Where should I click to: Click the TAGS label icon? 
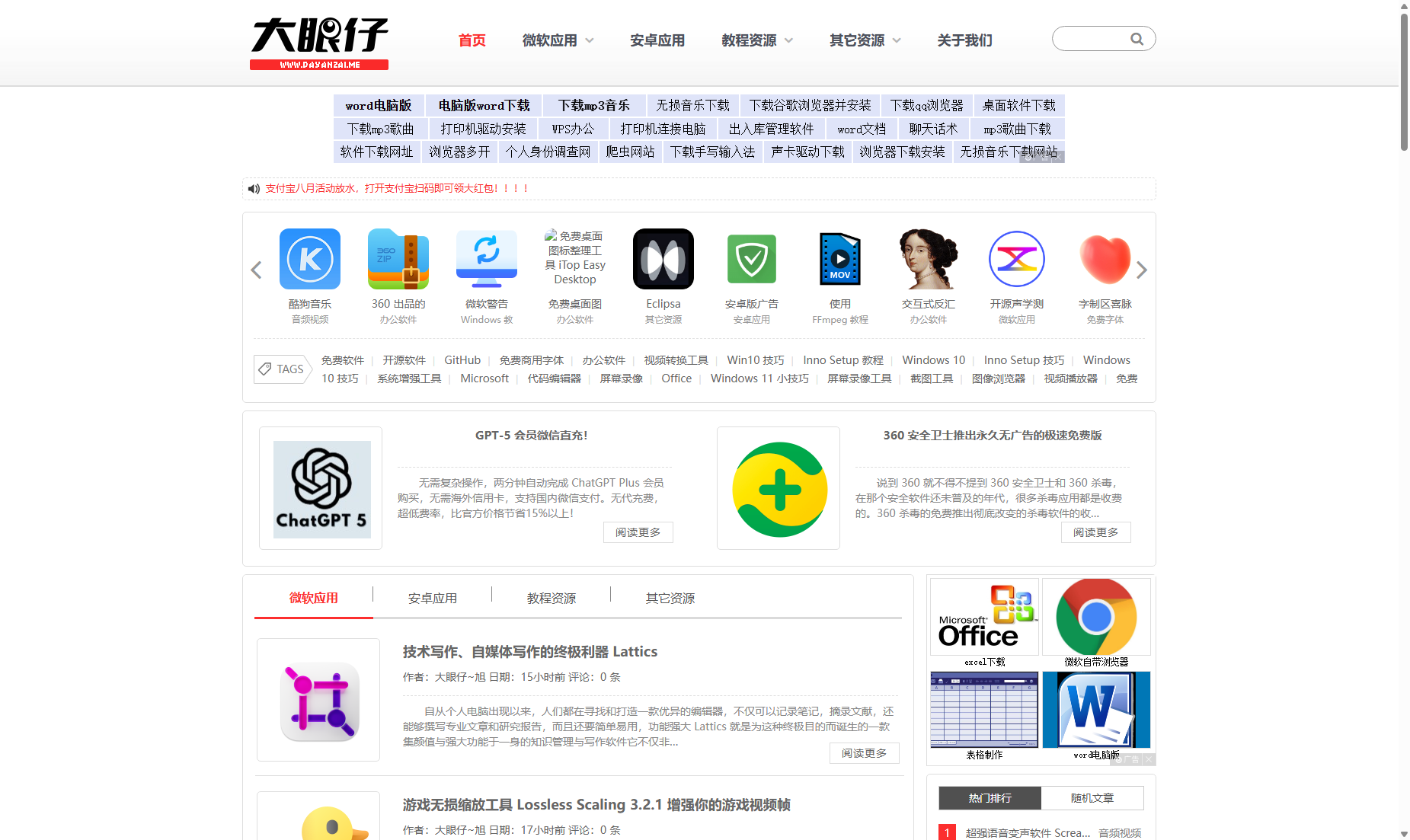(283, 369)
